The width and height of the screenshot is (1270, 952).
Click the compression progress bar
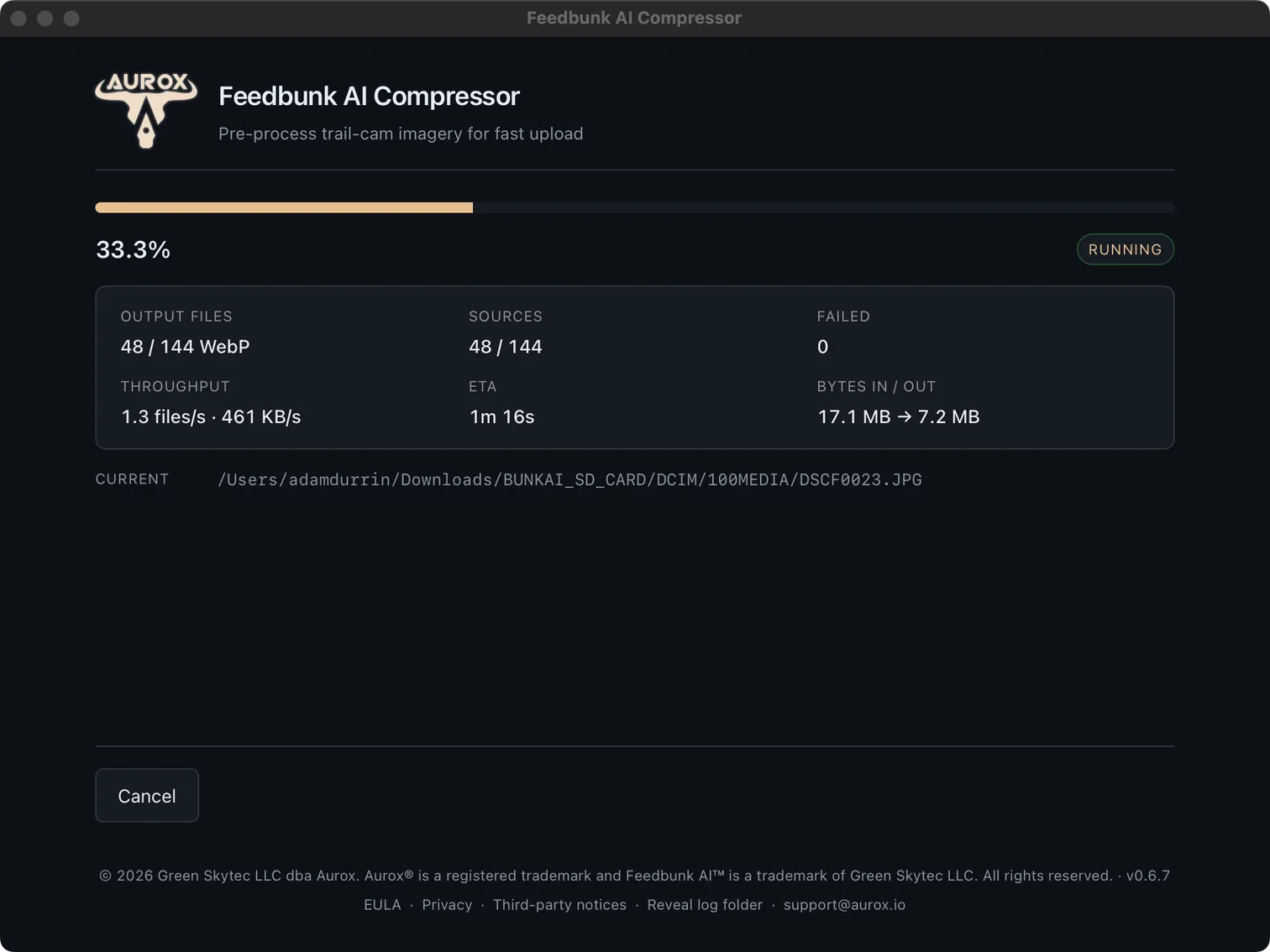[635, 207]
